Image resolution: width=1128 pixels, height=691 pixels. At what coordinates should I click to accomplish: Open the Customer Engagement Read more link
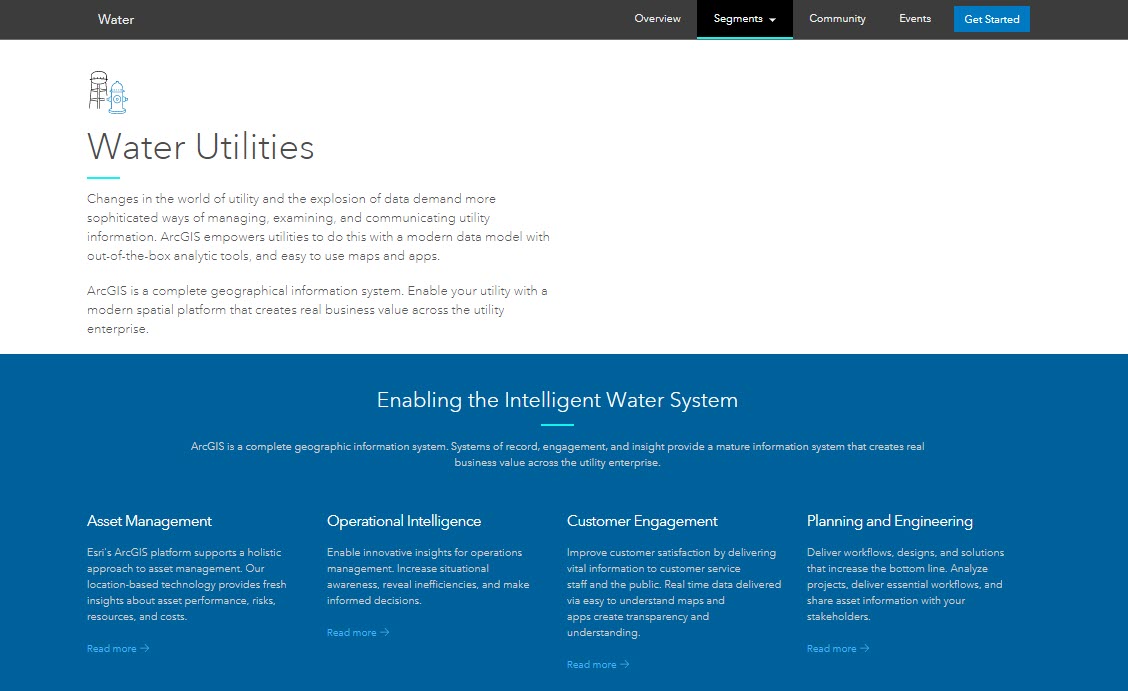(592, 664)
